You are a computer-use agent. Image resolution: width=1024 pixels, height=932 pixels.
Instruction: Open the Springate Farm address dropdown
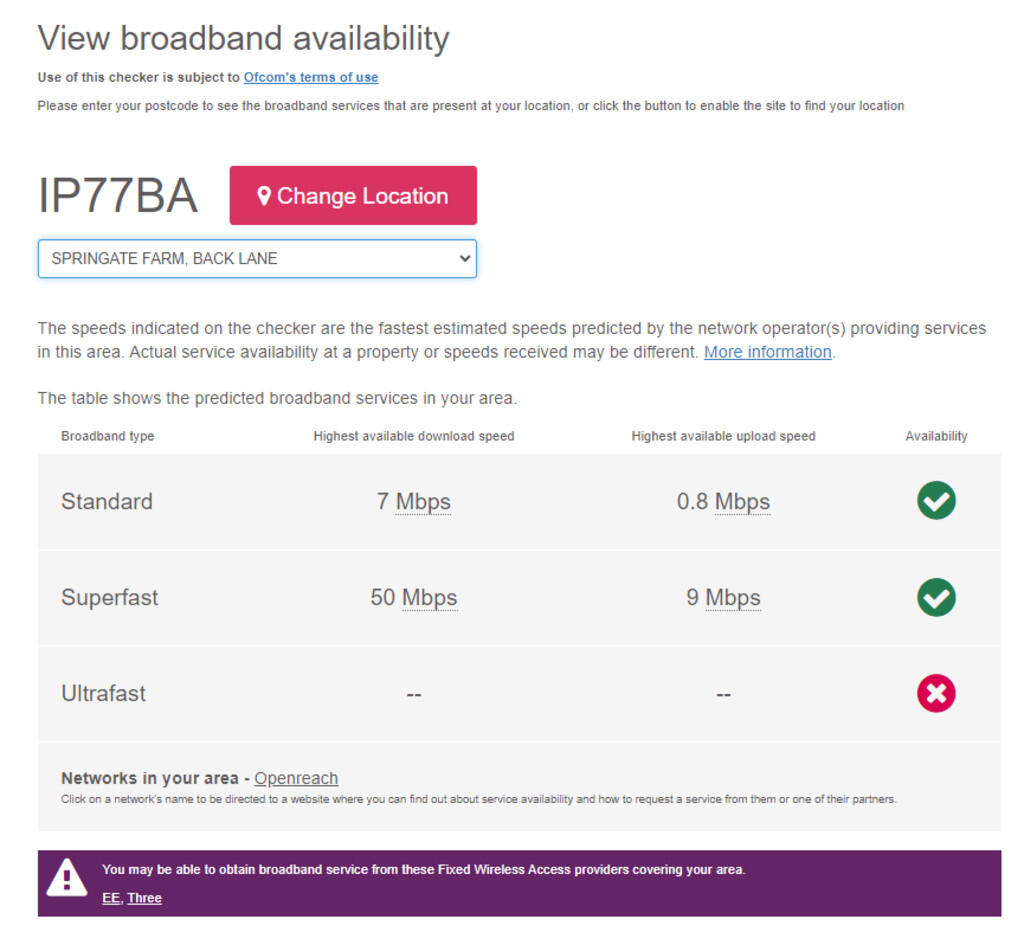click(x=257, y=258)
